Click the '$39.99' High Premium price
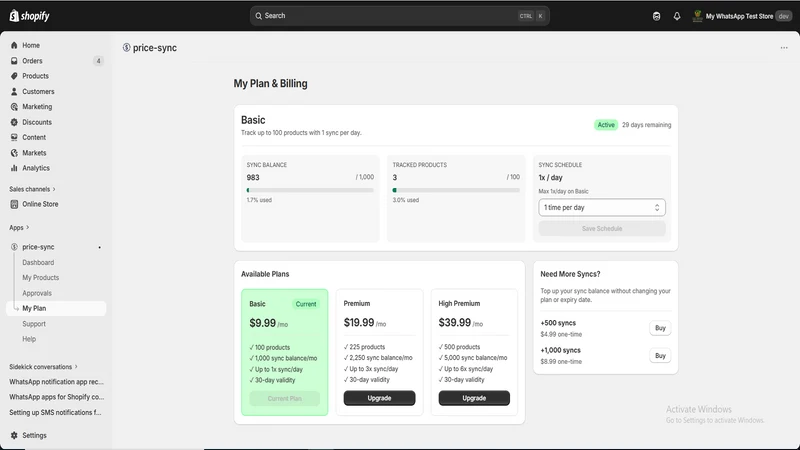Viewport: 800px width, 450px height. tap(455, 322)
